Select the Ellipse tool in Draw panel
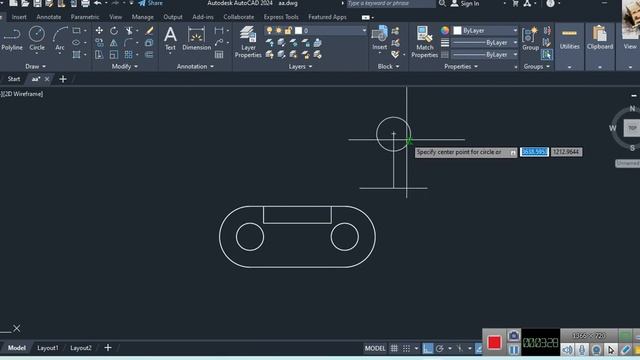640x360 pixels. (x=76, y=42)
